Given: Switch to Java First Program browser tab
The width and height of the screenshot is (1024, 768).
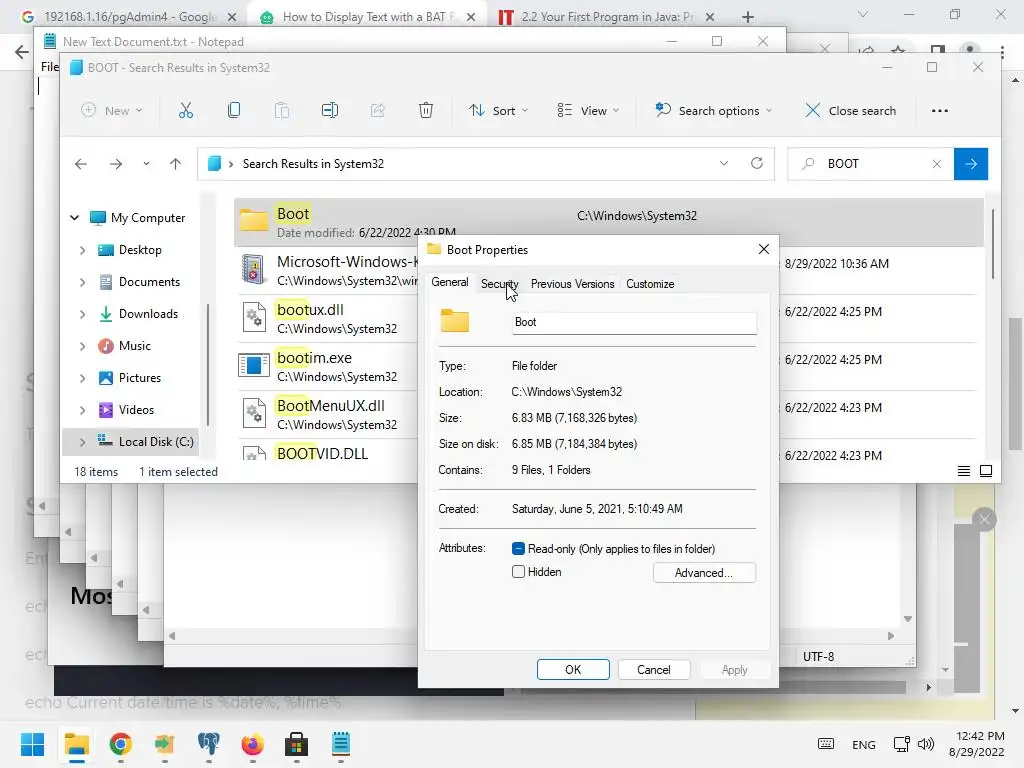Looking at the screenshot, I should (x=606, y=17).
